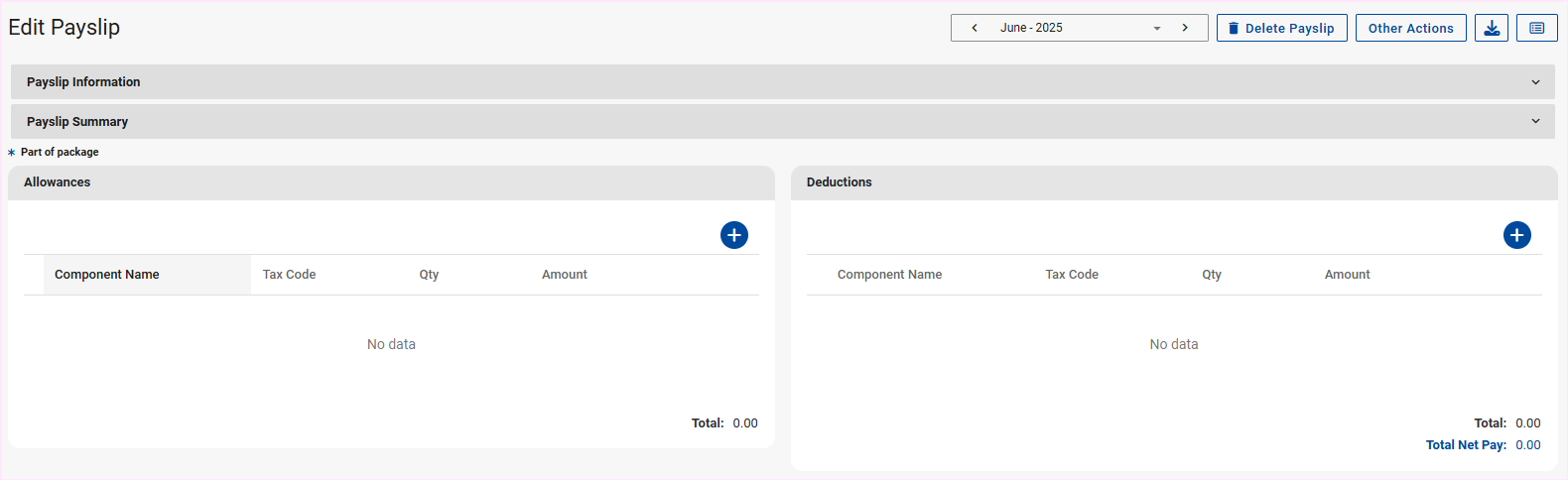Add a new allowance with plus icon

(x=733, y=235)
